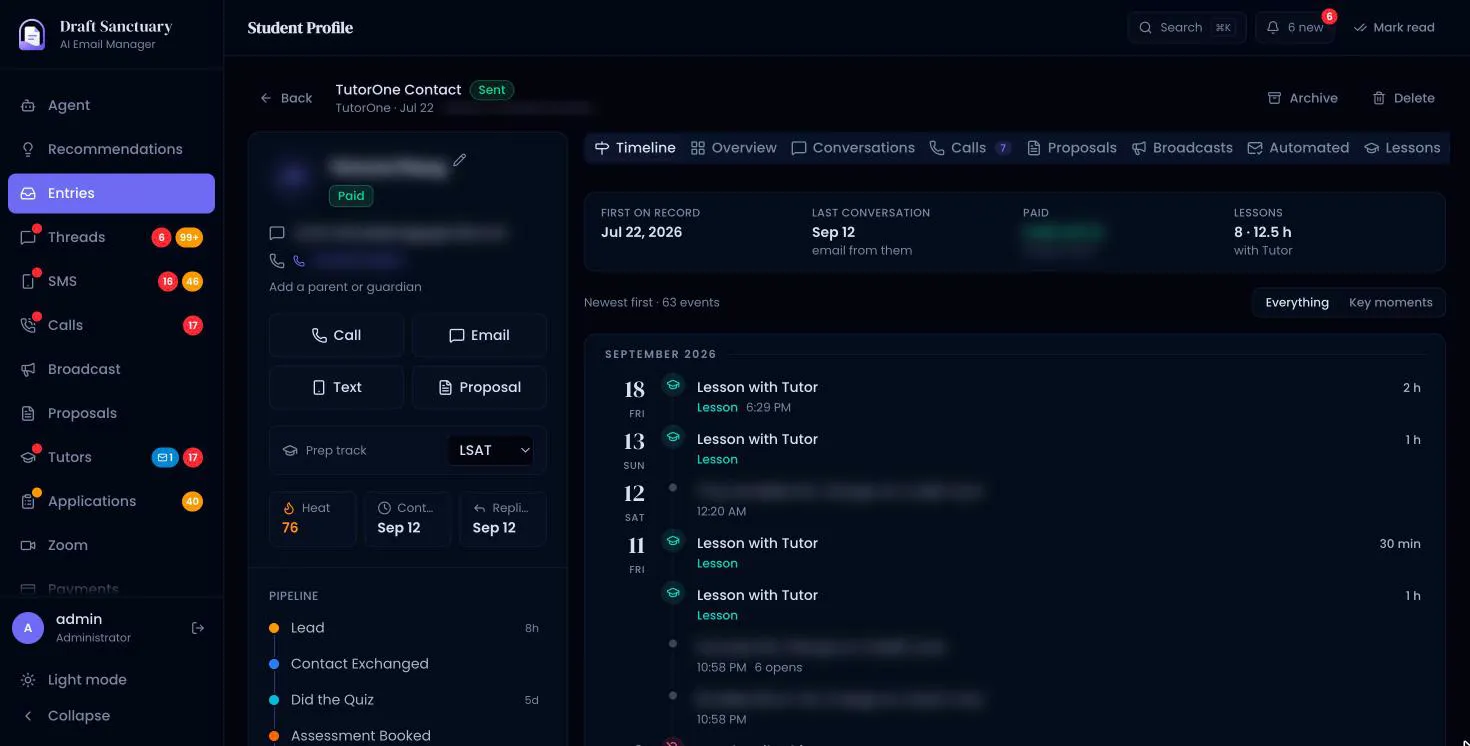Switch to Light mode
This screenshot has width=1470, height=746.
coord(111,679)
